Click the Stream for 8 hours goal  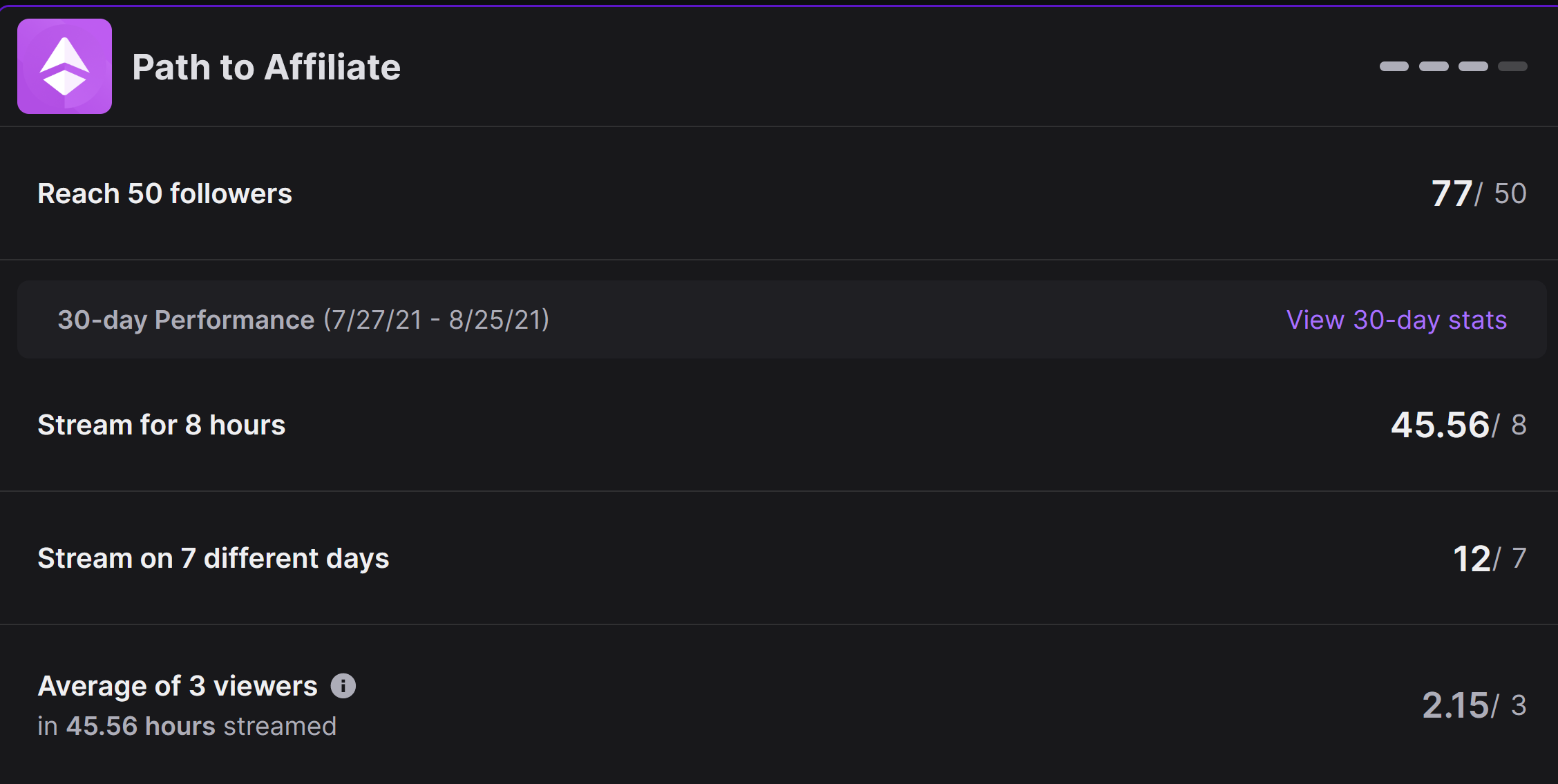tap(161, 425)
